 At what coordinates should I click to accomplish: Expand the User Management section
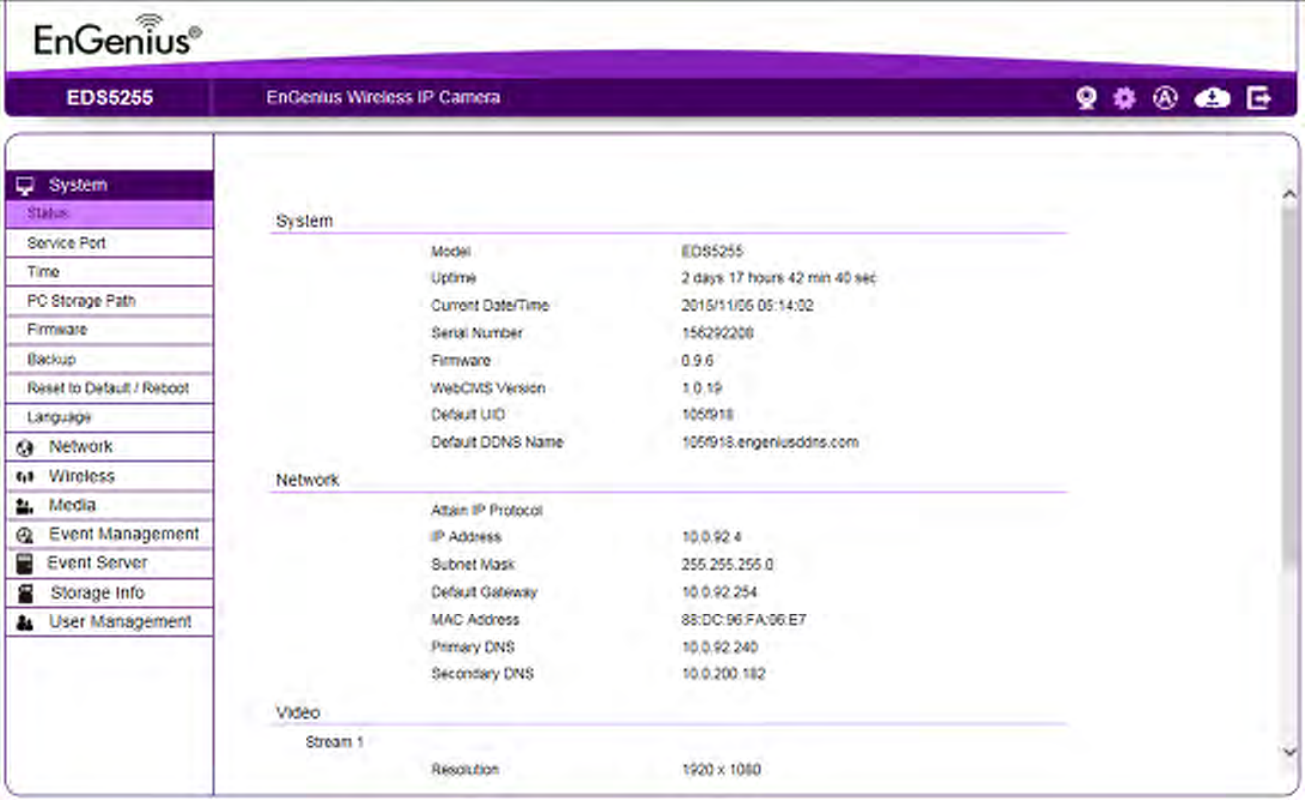(x=109, y=622)
